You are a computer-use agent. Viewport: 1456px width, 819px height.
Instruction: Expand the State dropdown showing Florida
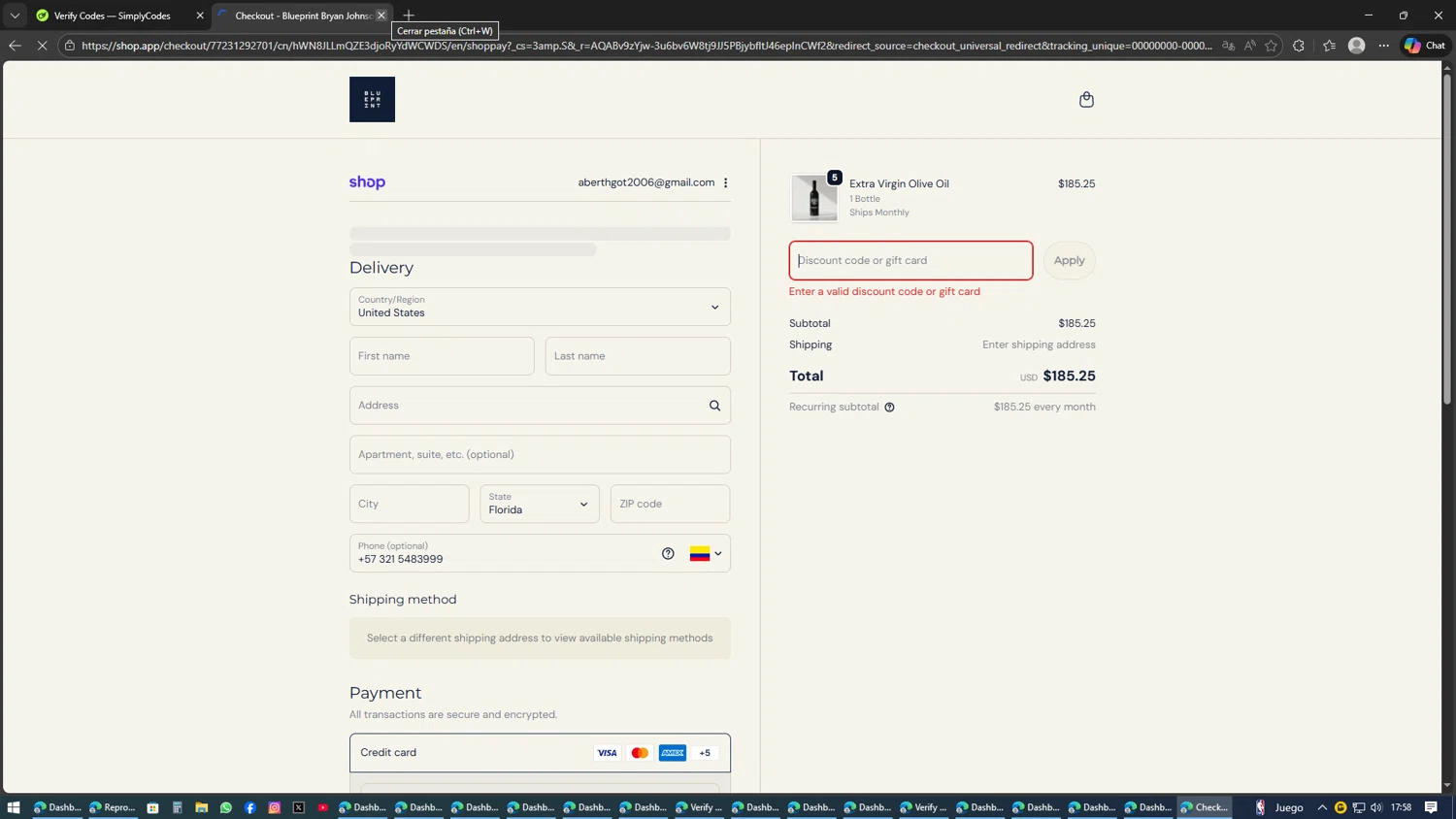click(x=540, y=504)
